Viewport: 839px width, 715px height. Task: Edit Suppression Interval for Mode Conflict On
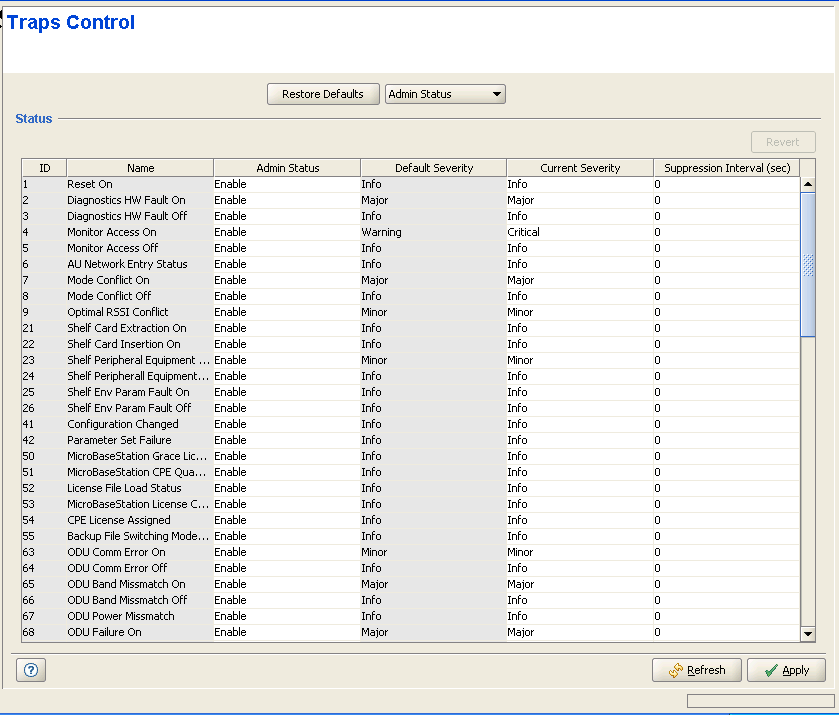[x=726, y=280]
